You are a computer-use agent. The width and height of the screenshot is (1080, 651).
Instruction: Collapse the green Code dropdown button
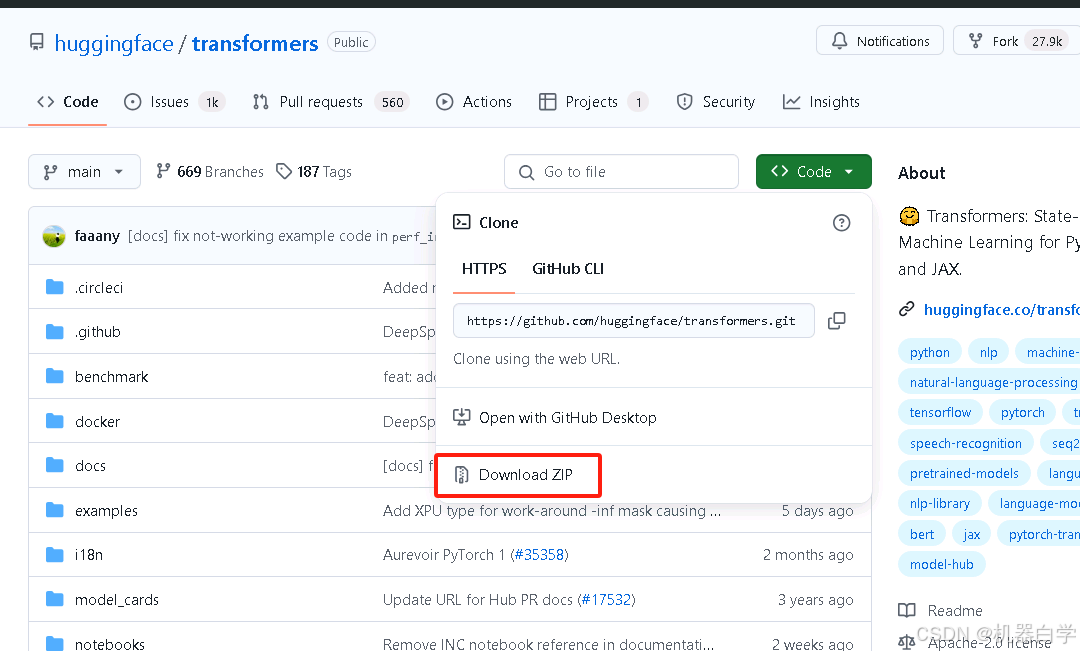(813, 172)
